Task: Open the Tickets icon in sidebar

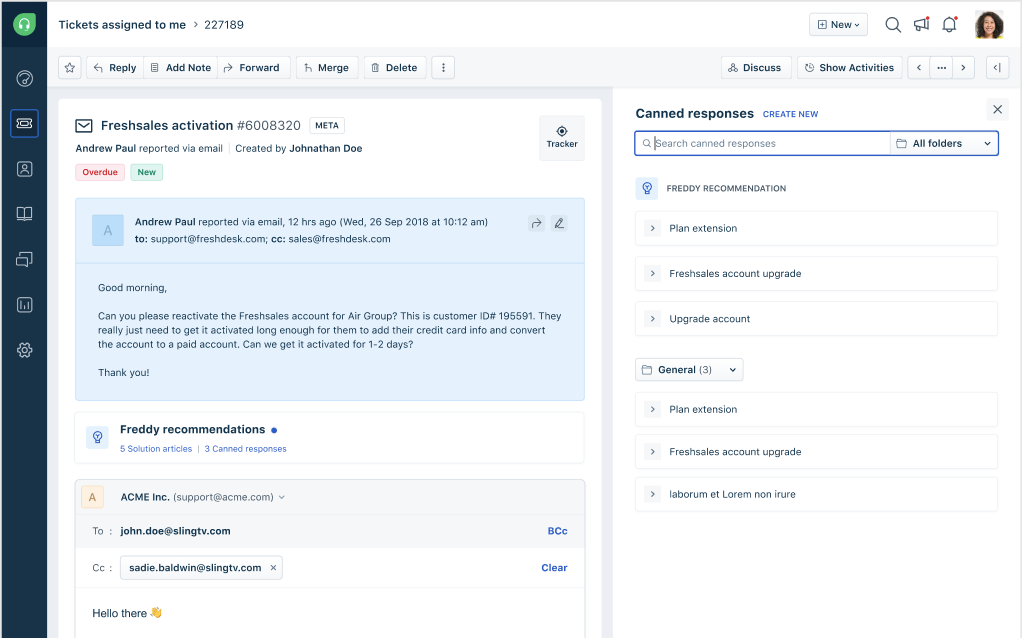Action: pyautogui.click(x=24, y=123)
